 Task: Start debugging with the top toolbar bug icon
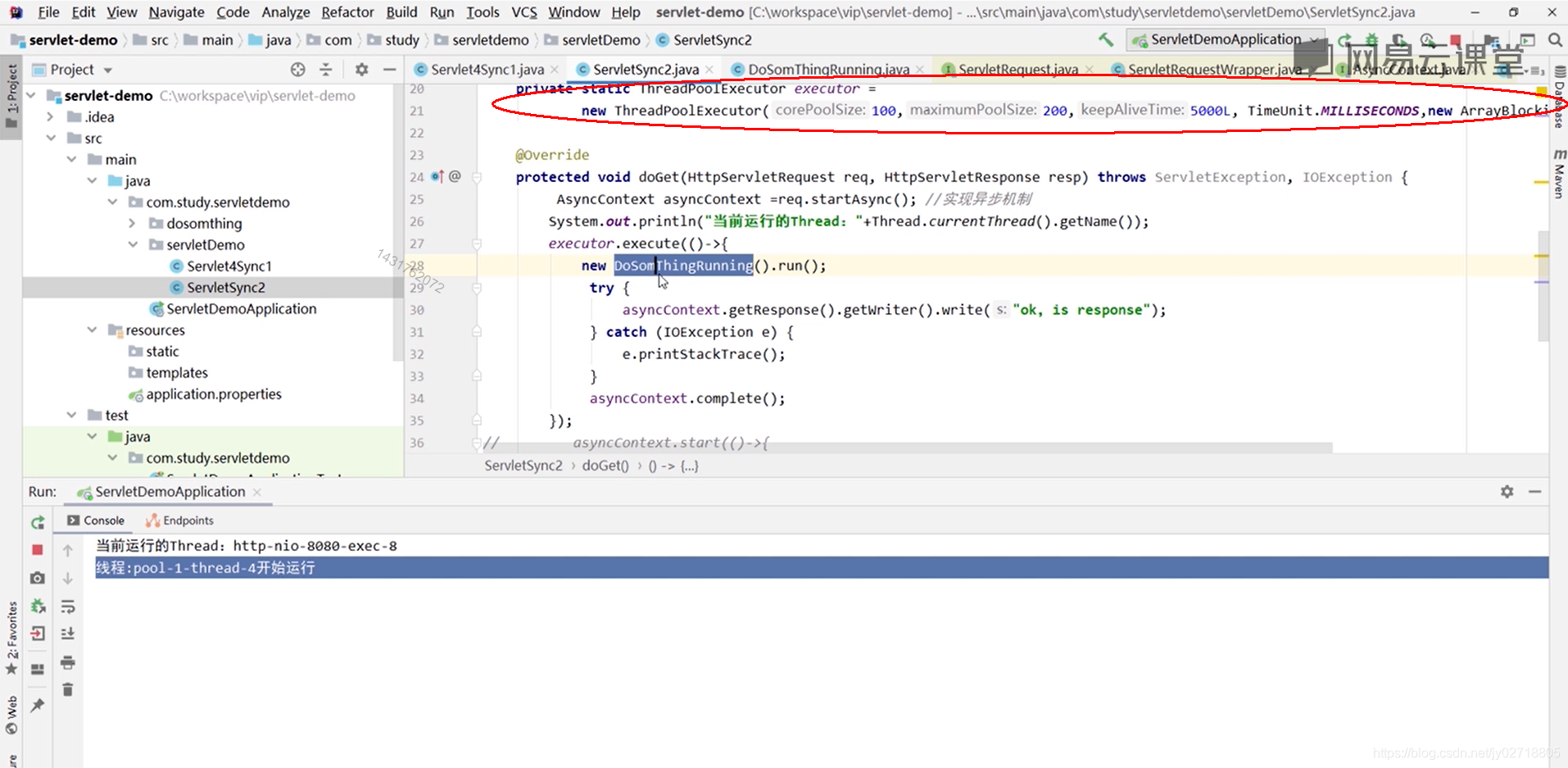(1371, 39)
